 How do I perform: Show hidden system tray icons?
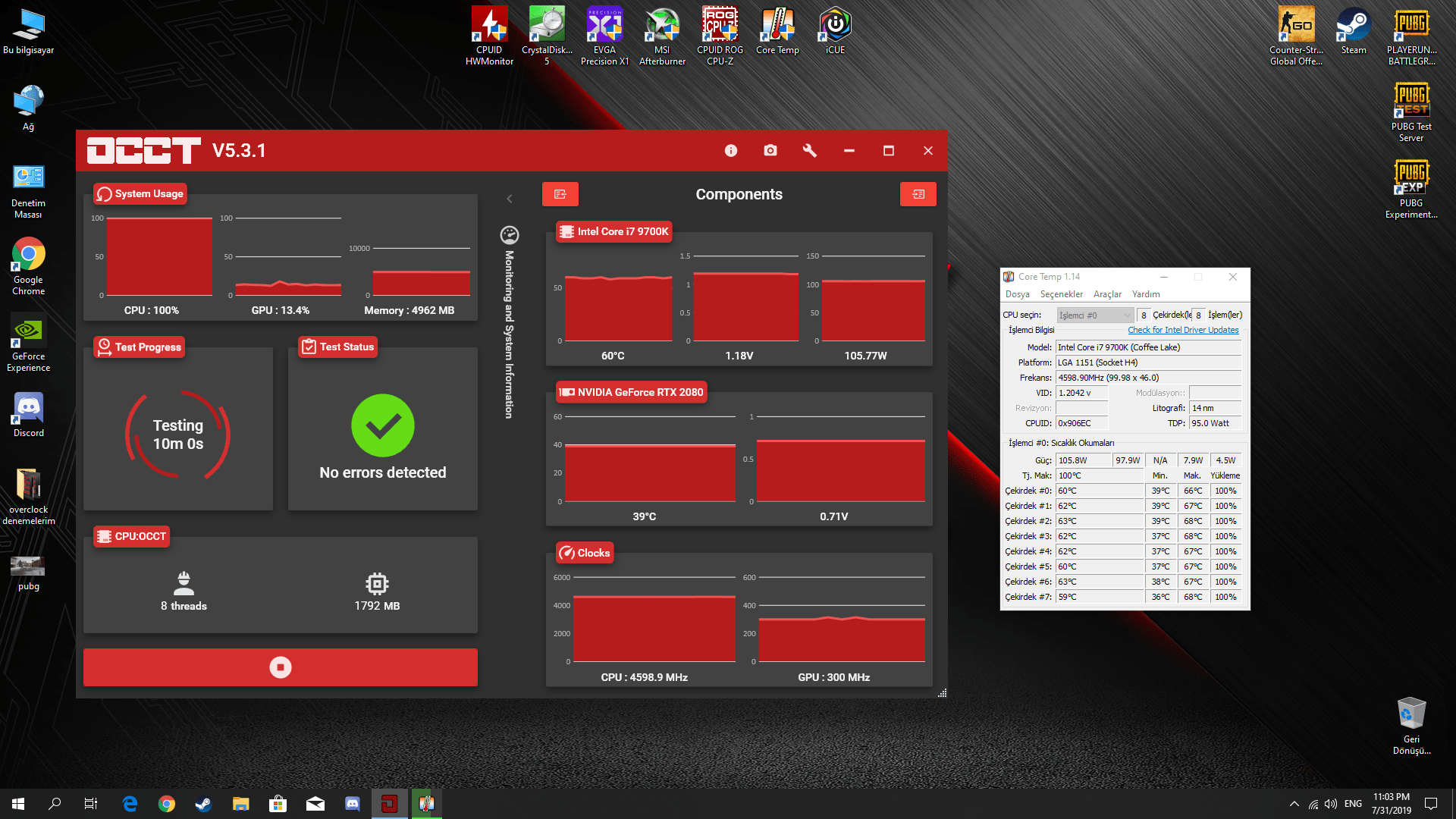click(x=1294, y=804)
